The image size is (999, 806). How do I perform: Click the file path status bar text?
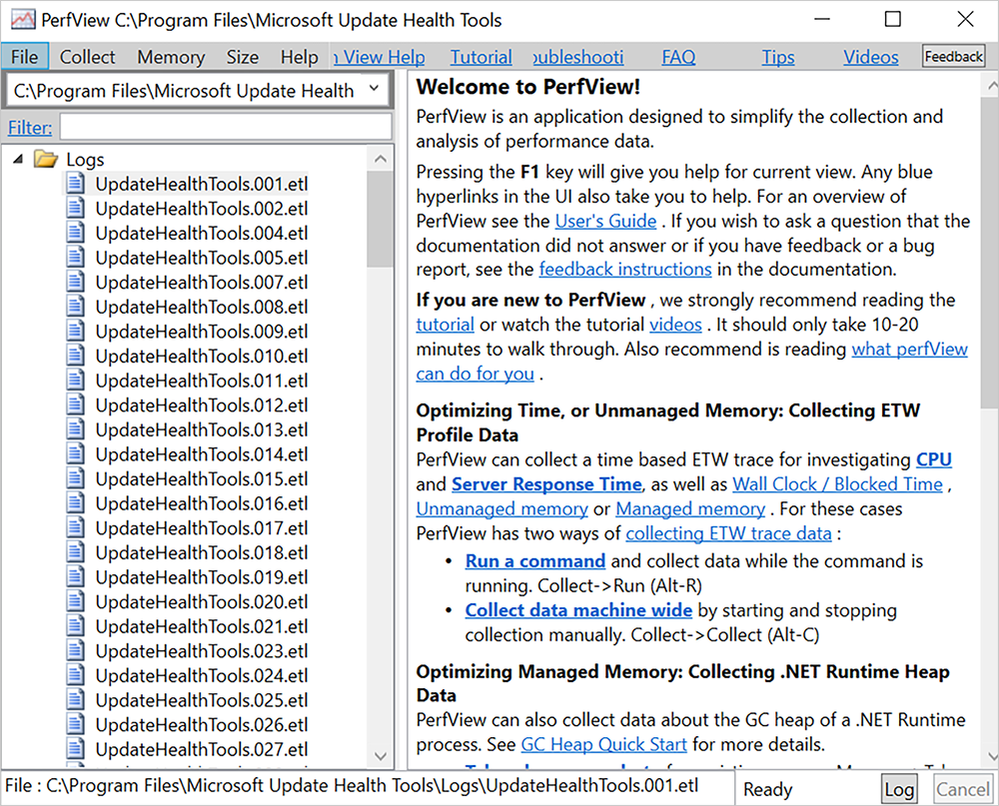click(x=352, y=786)
